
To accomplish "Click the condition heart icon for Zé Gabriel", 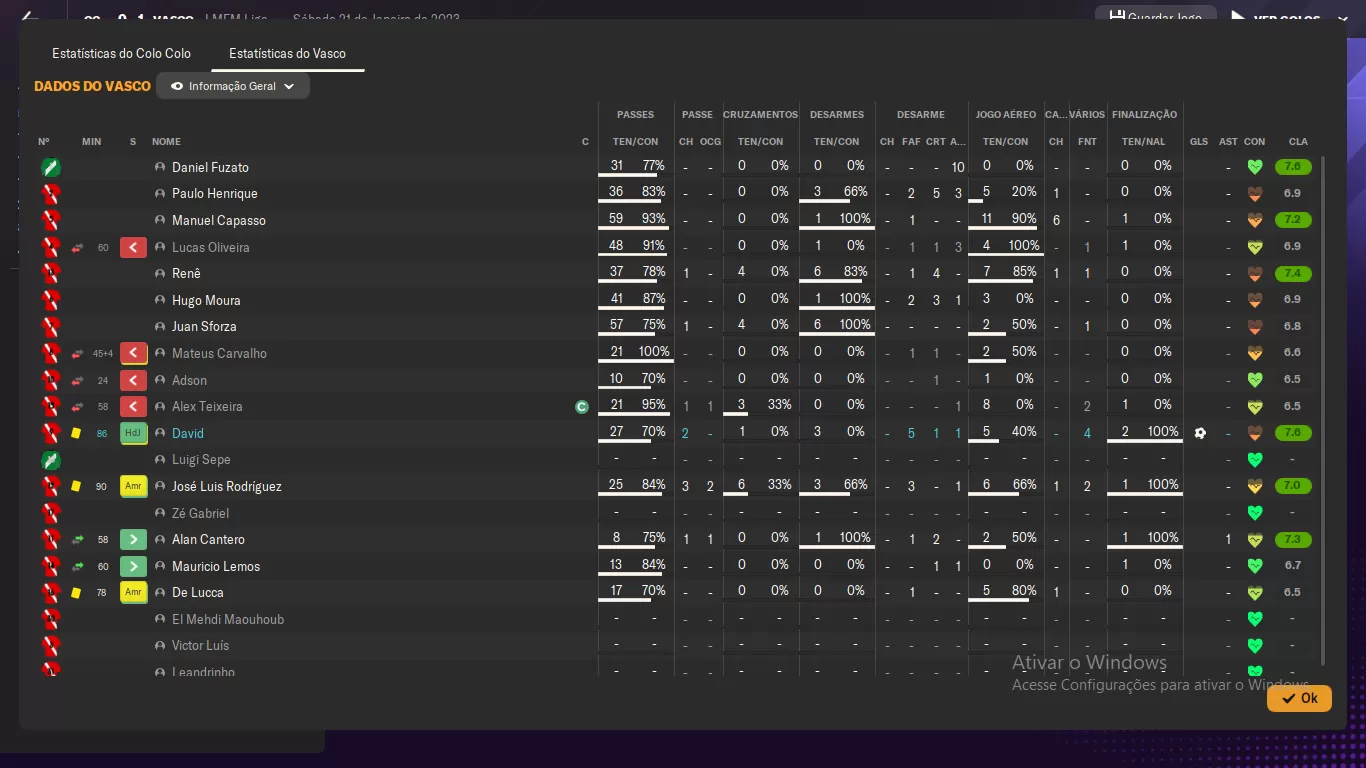I will click(1255, 513).
